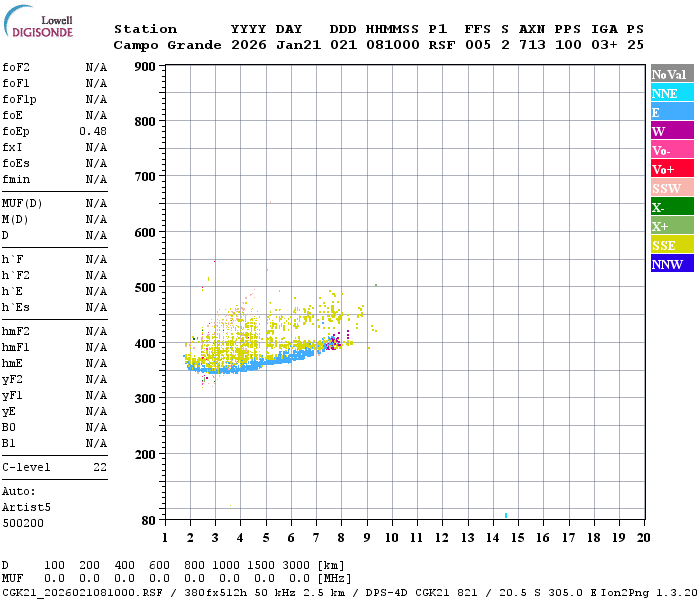Screen dimensions: 700x600
Task: Select the SSE yellow legend swatch
Action: click(672, 245)
